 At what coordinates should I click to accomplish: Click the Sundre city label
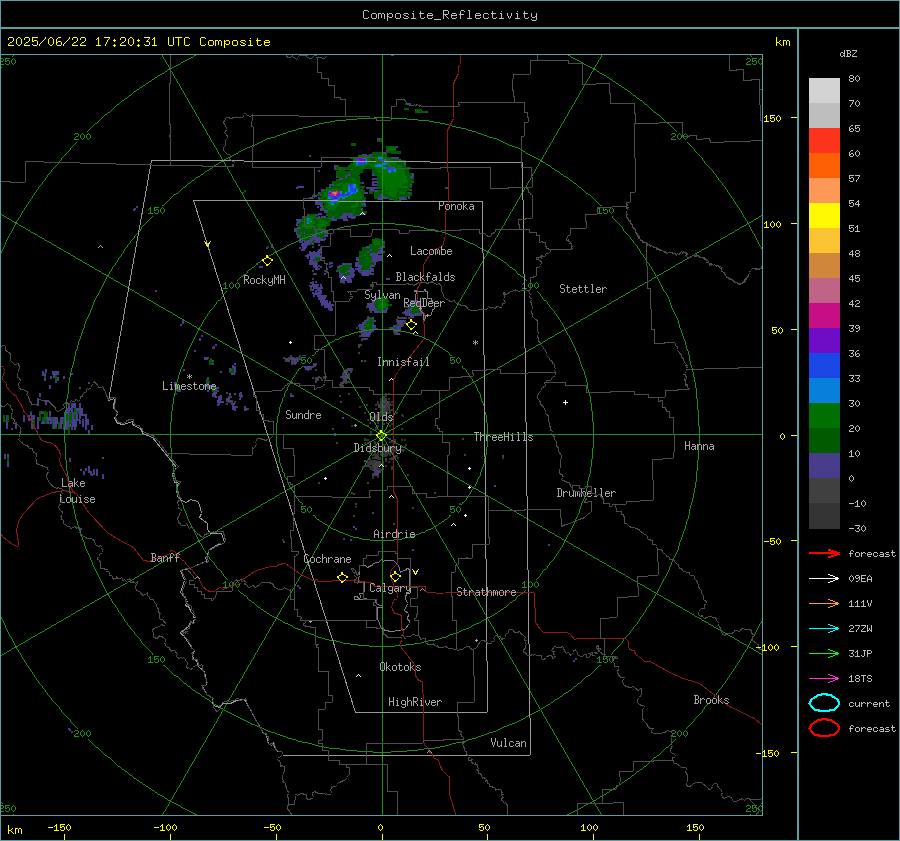coord(303,414)
